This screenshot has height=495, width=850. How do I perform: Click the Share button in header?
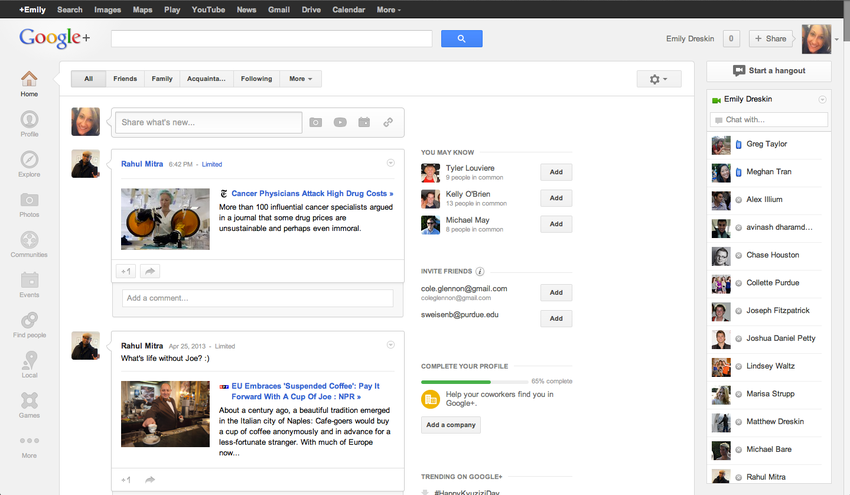(770, 38)
